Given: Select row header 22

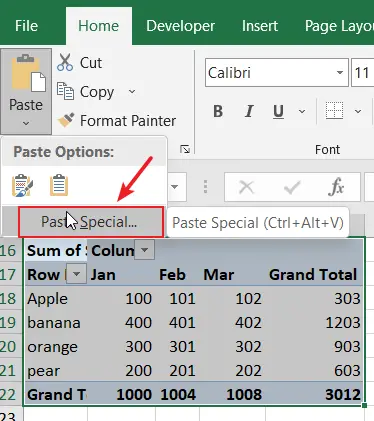Looking at the screenshot, I should [x=10, y=395].
